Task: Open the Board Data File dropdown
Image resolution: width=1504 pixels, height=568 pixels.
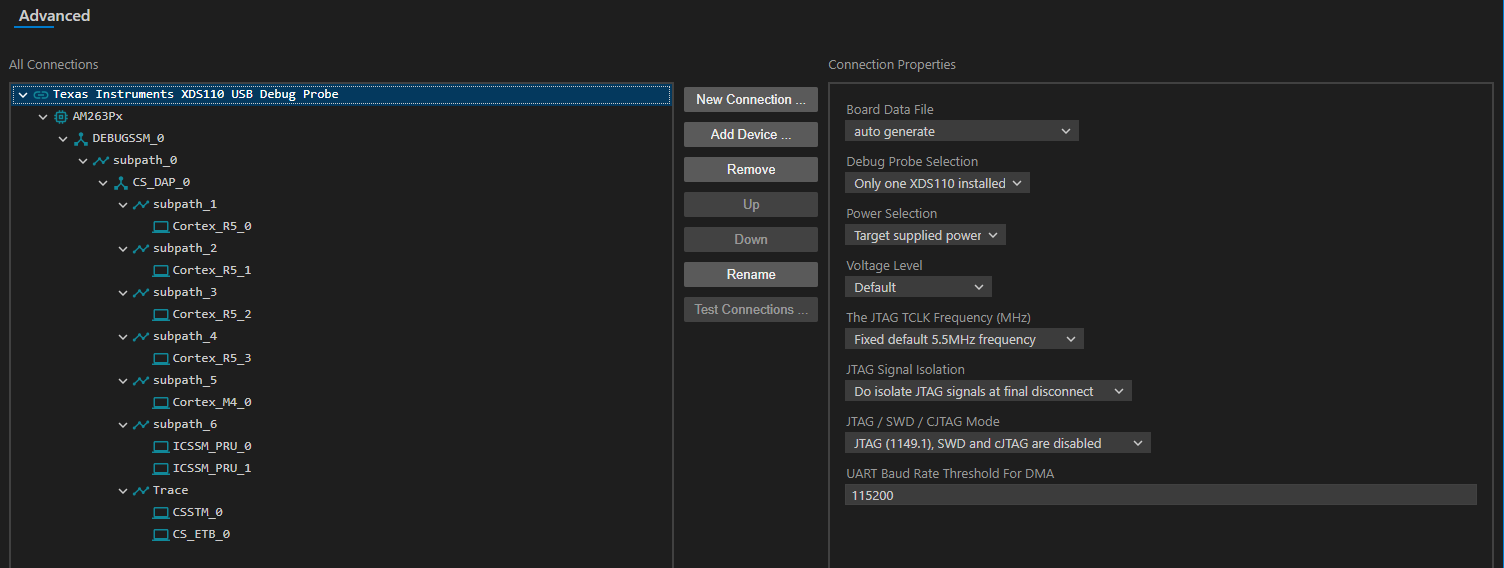Action: click(x=961, y=131)
